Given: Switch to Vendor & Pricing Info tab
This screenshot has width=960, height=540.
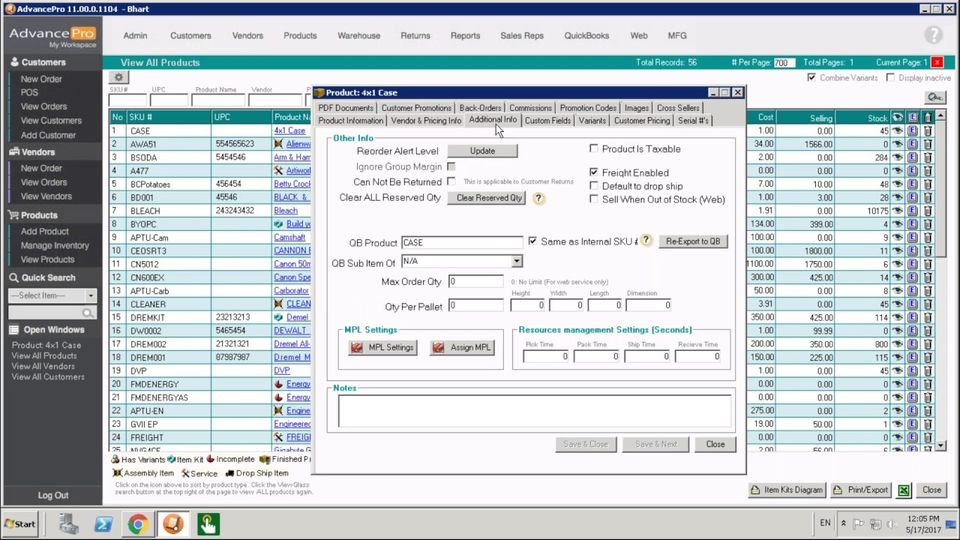Looking at the screenshot, I should point(426,121).
